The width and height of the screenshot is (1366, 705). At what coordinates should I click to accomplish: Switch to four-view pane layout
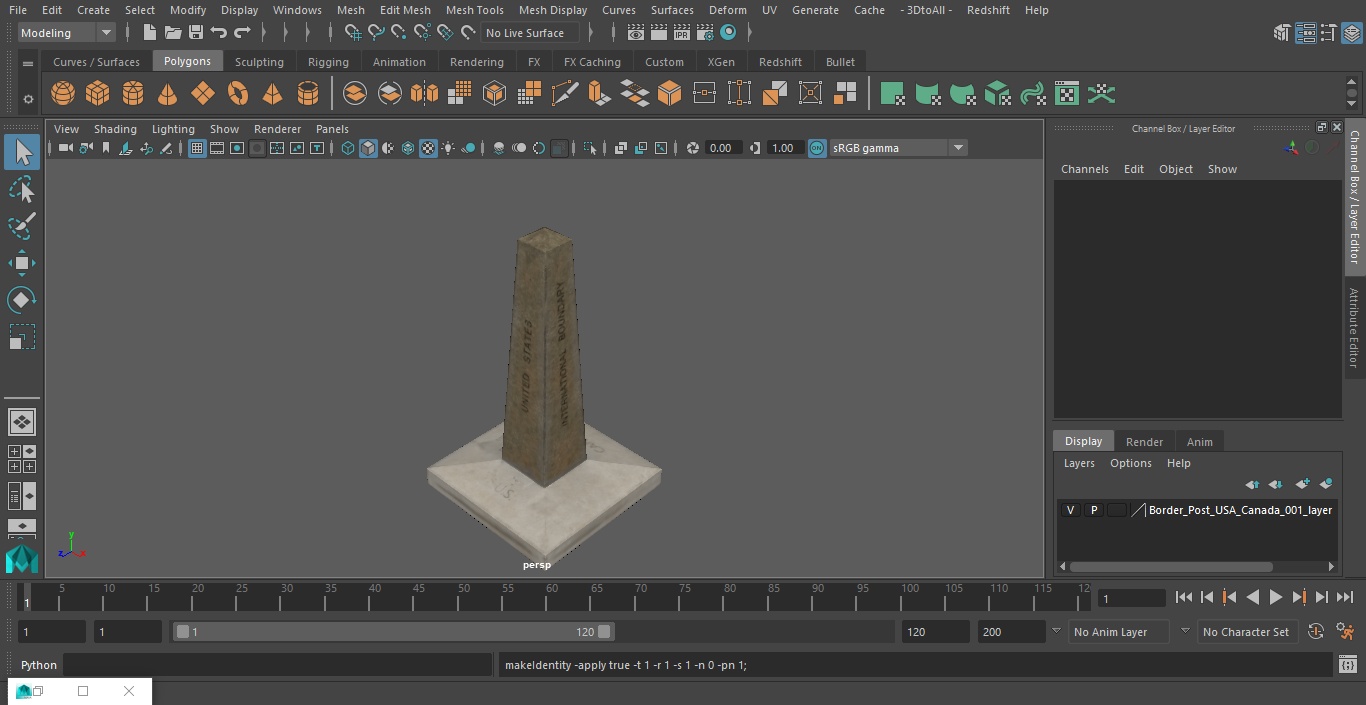[x=22, y=459]
